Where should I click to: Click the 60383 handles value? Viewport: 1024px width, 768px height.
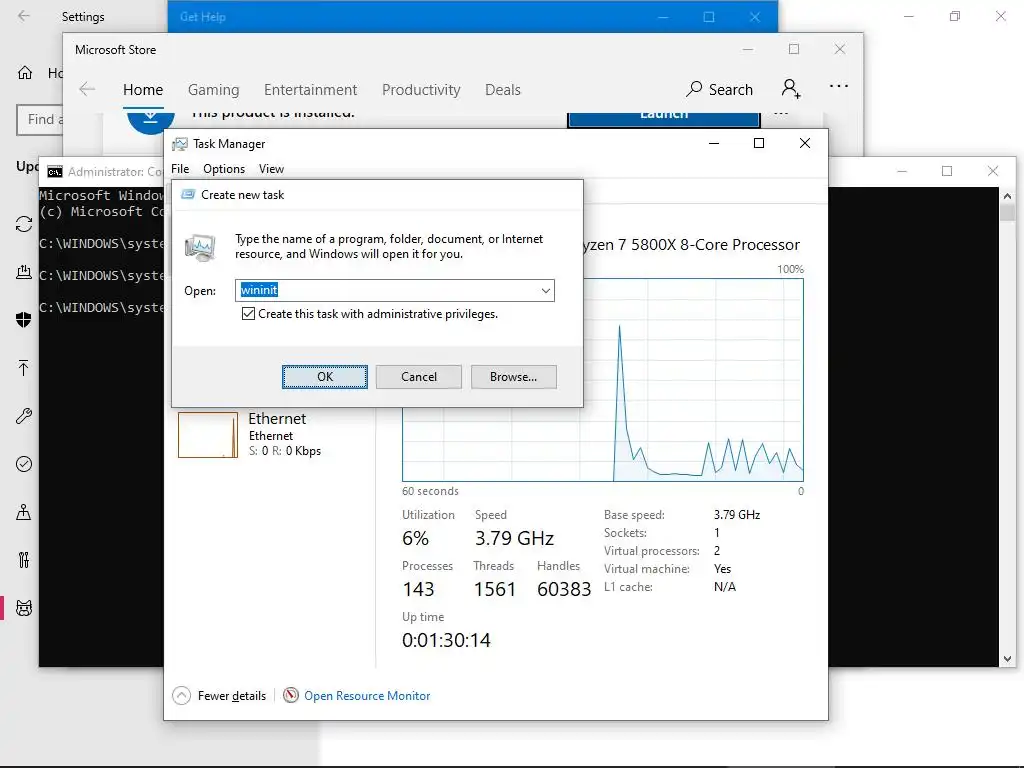(564, 589)
